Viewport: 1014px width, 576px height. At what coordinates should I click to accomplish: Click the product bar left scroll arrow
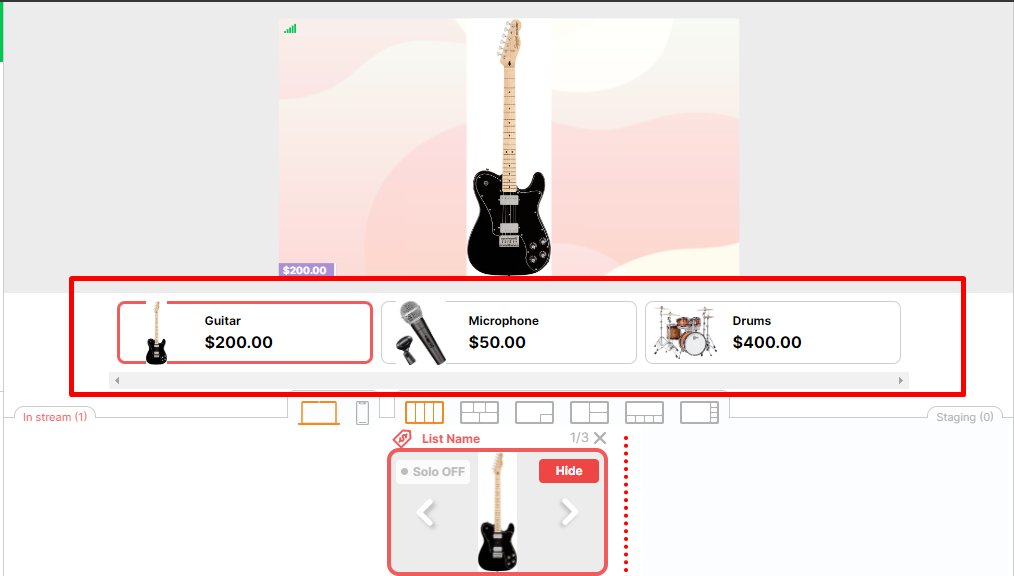(117, 380)
